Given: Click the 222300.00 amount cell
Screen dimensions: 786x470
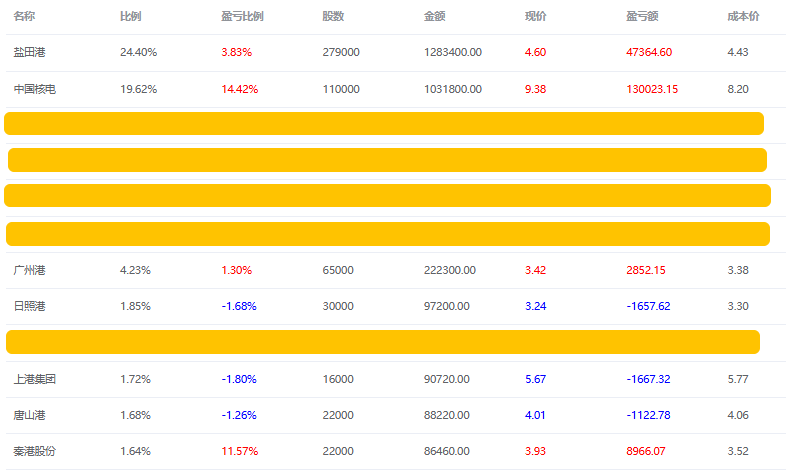Looking at the screenshot, I should pyautogui.click(x=450, y=270).
